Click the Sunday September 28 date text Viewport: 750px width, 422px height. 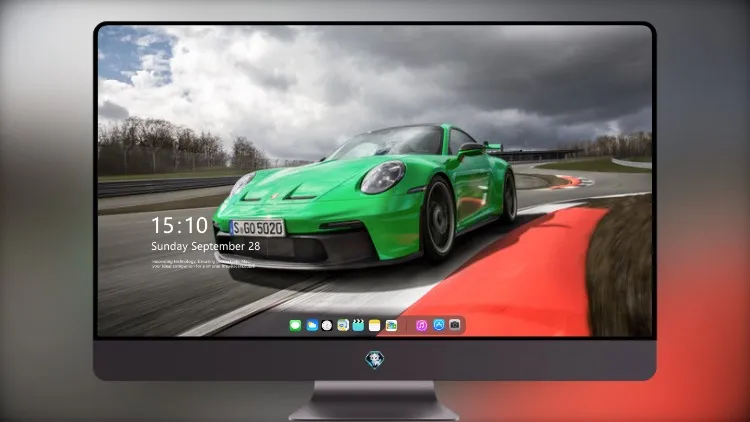coord(206,246)
